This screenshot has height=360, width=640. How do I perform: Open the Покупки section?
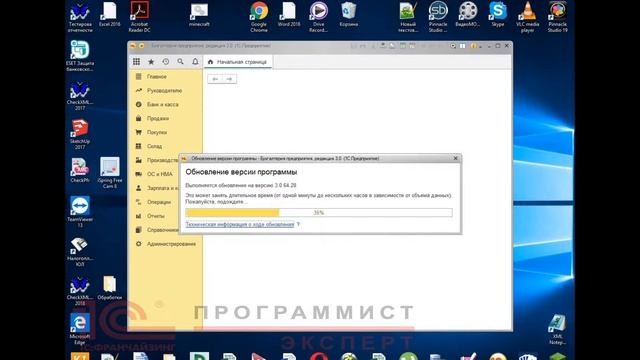coord(165,132)
